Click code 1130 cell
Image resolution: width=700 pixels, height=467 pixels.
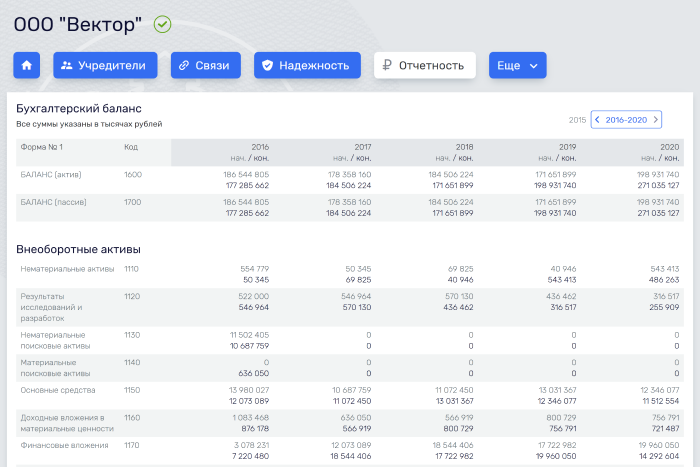point(132,335)
